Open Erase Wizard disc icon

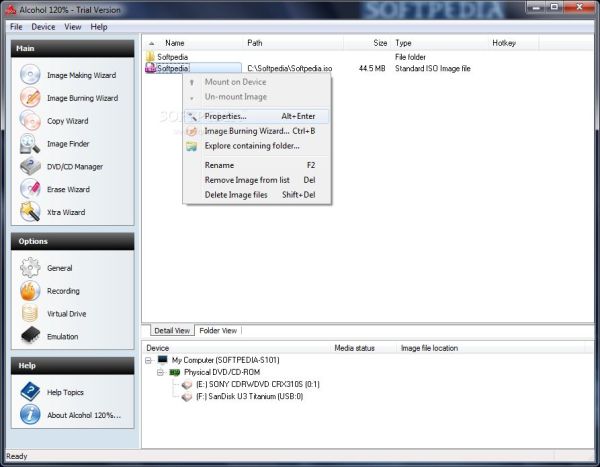coord(30,189)
